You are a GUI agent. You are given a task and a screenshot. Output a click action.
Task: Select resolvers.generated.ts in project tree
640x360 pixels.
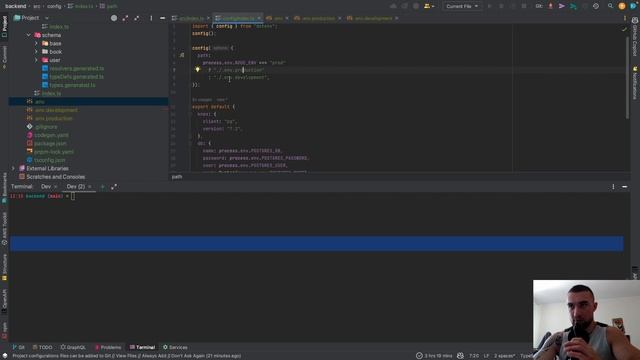click(76, 69)
